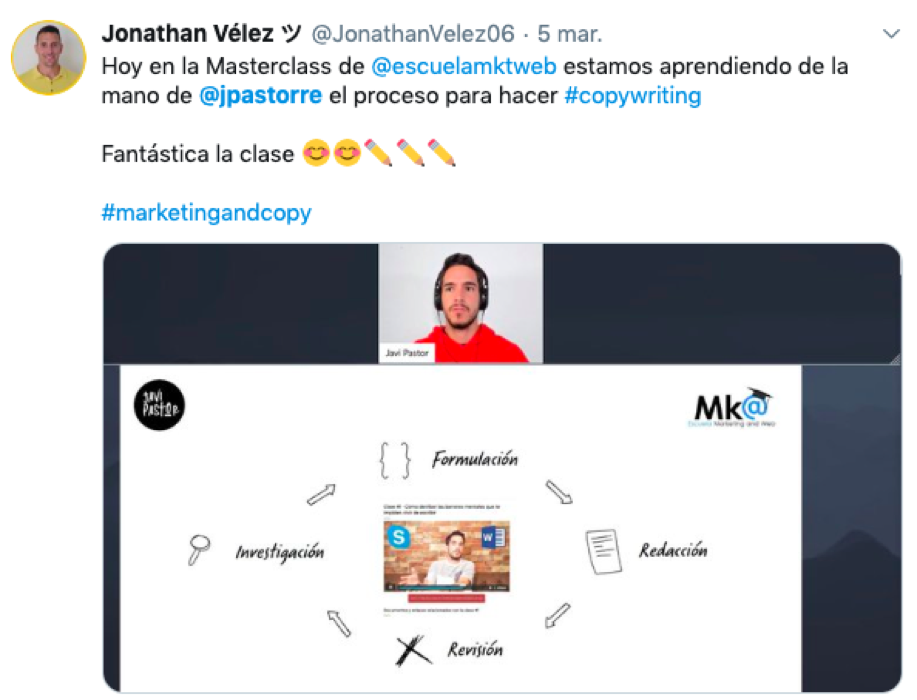Click the Mk@ school logo
Viewport: 917px width, 700px height.
(x=732, y=407)
